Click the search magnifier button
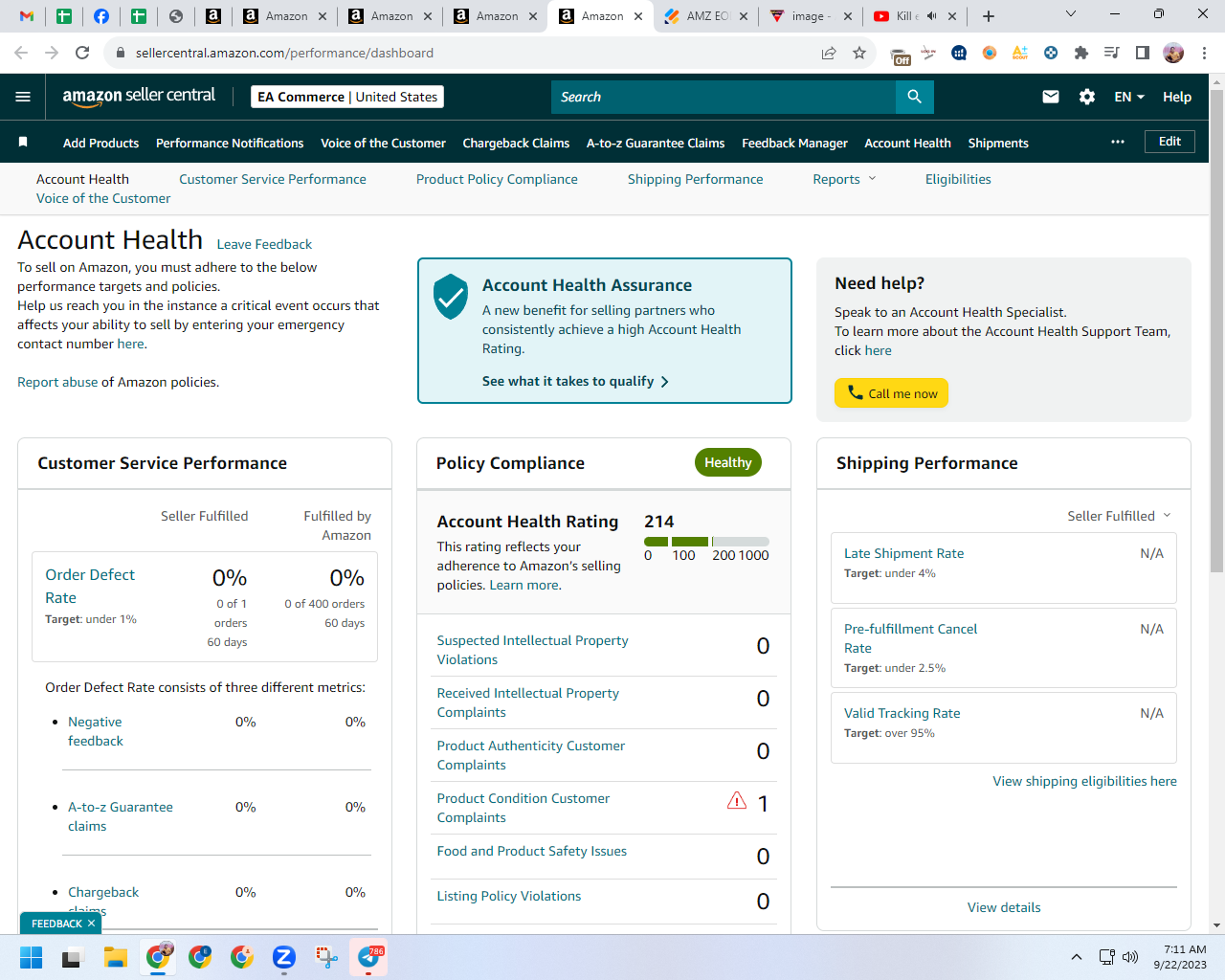Image resolution: width=1225 pixels, height=980 pixels. click(x=914, y=97)
